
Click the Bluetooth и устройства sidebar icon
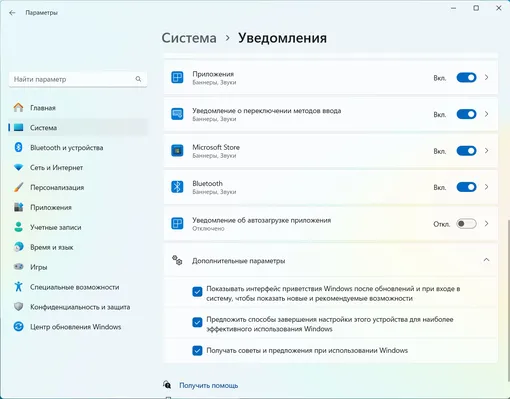pyautogui.click(x=18, y=147)
